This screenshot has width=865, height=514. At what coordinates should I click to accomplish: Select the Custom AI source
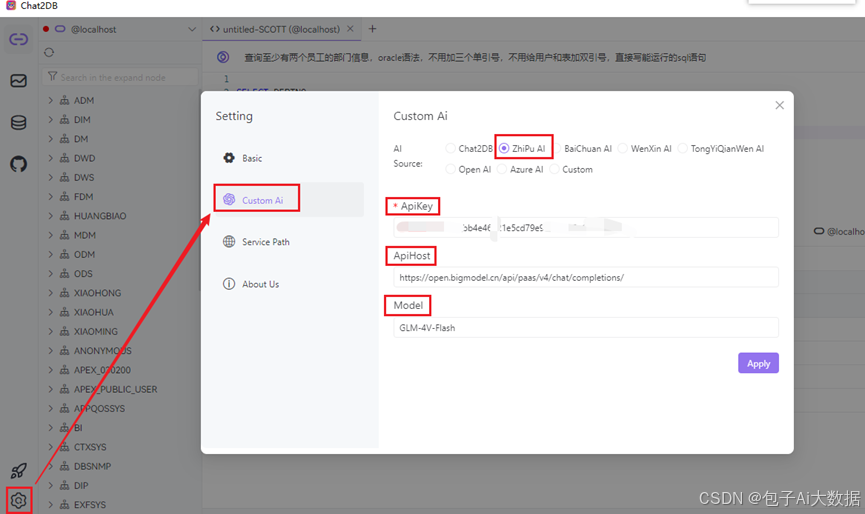(554, 169)
